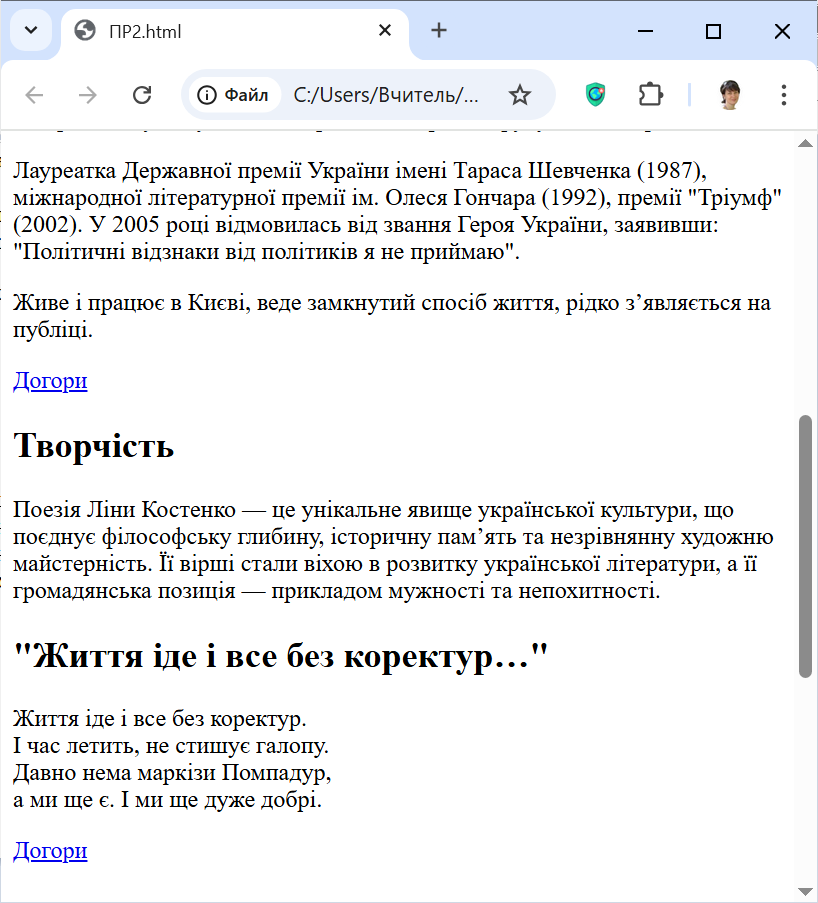Maximize the browser window
Viewport: 818px width, 903px height.
[713, 31]
